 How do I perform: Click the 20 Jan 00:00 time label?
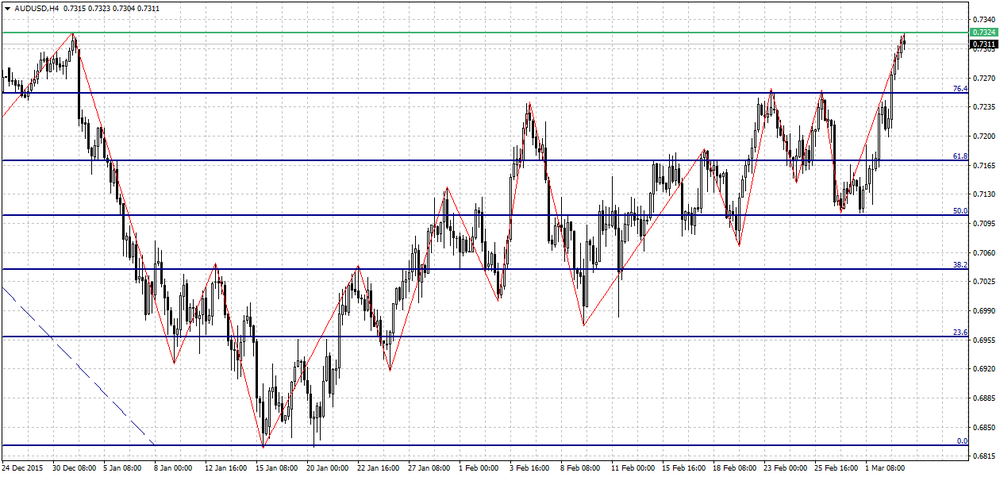pos(328,468)
